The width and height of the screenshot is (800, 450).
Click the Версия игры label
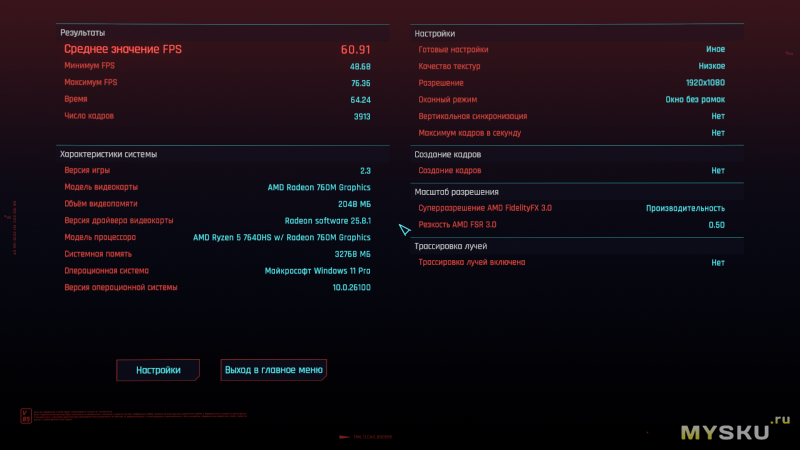(87, 170)
